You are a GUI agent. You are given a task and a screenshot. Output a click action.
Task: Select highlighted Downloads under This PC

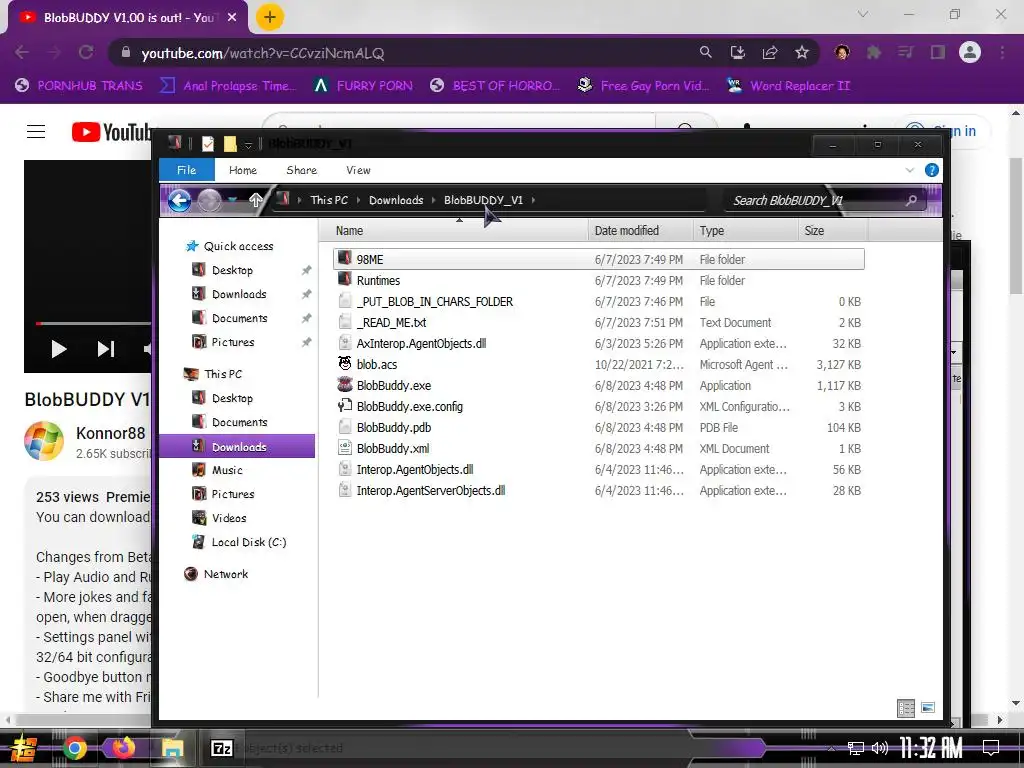[237, 446]
